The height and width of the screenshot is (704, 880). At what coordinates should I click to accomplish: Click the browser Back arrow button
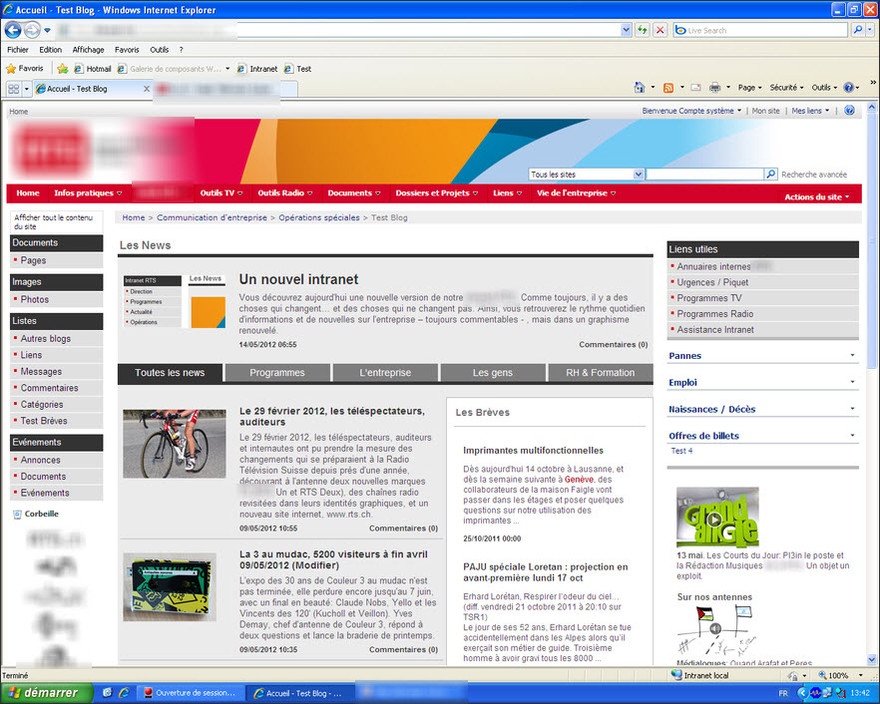(14, 30)
